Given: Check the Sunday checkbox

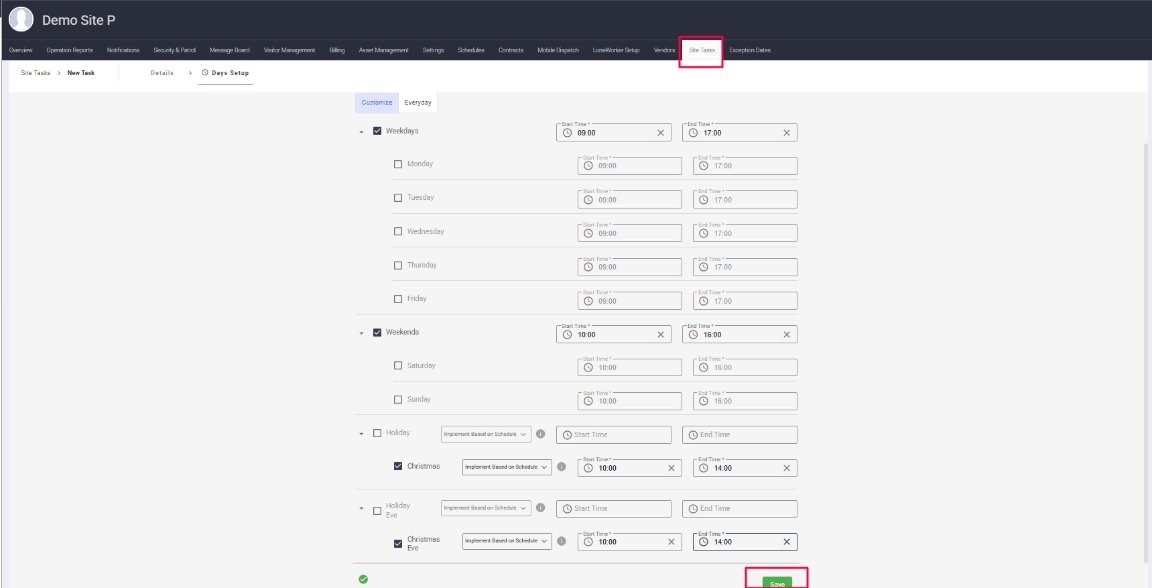Looking at the screenshot, I should (398, 400).
